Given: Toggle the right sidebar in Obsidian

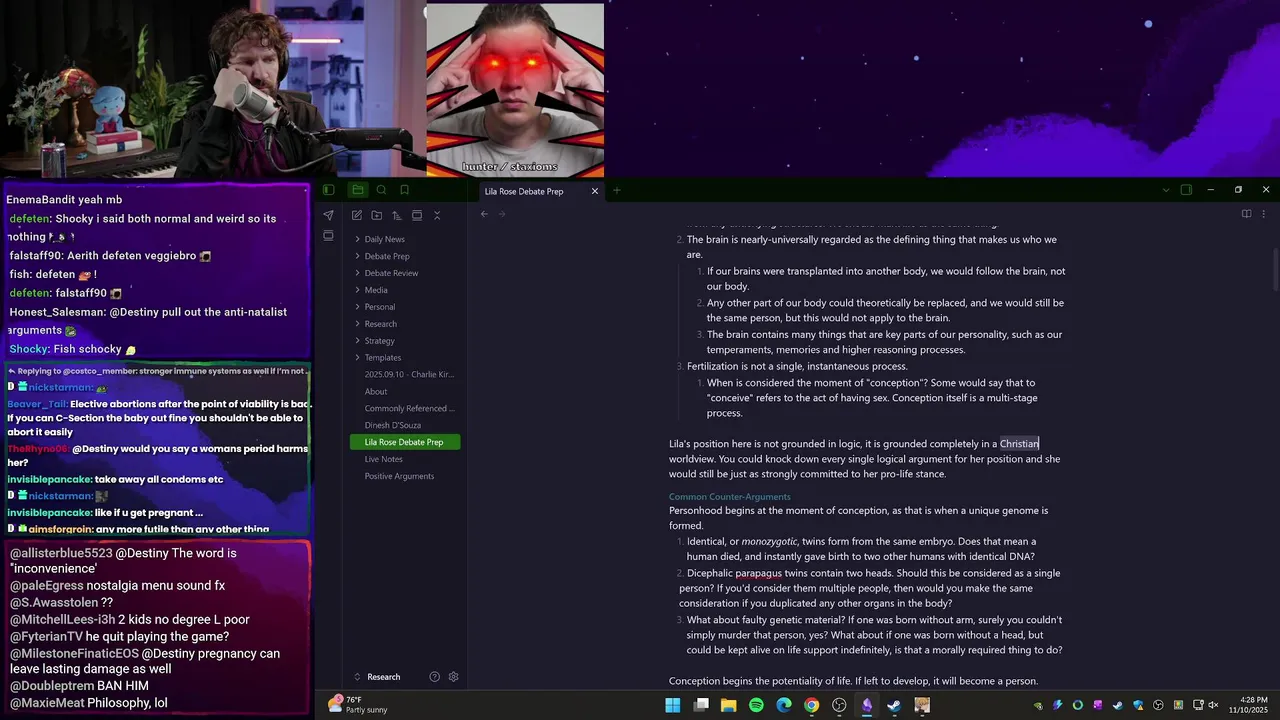Looking at the screenshot, I should click(x=1186, y=190).
